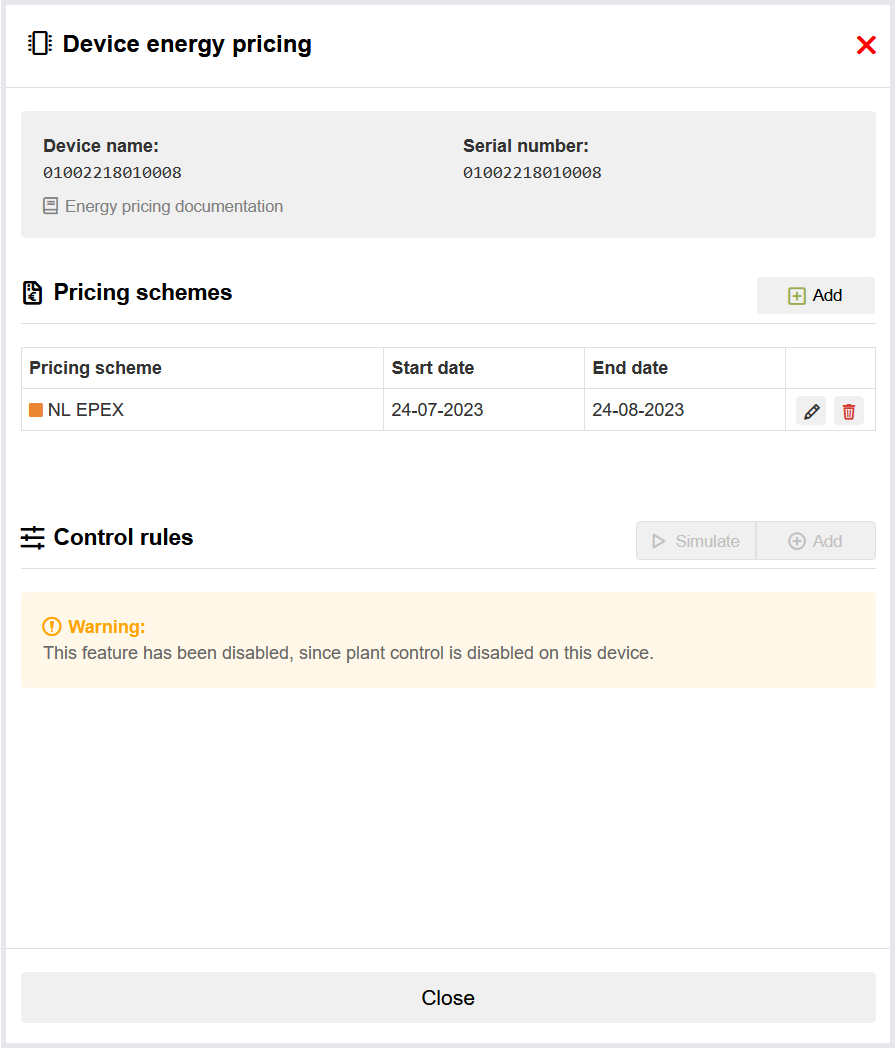
Task: Select the 24-07-2023 start date cell
Action: click(x=437, y=410)
